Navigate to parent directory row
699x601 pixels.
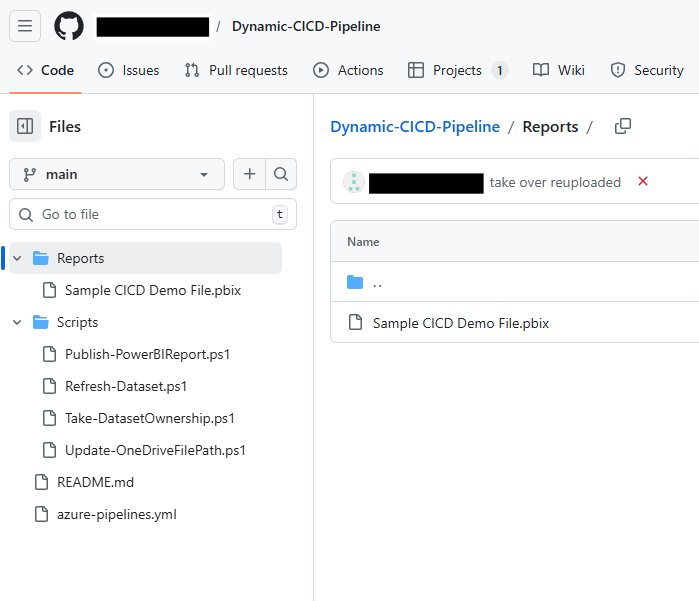pyautogui.click(x=376, y=282)
